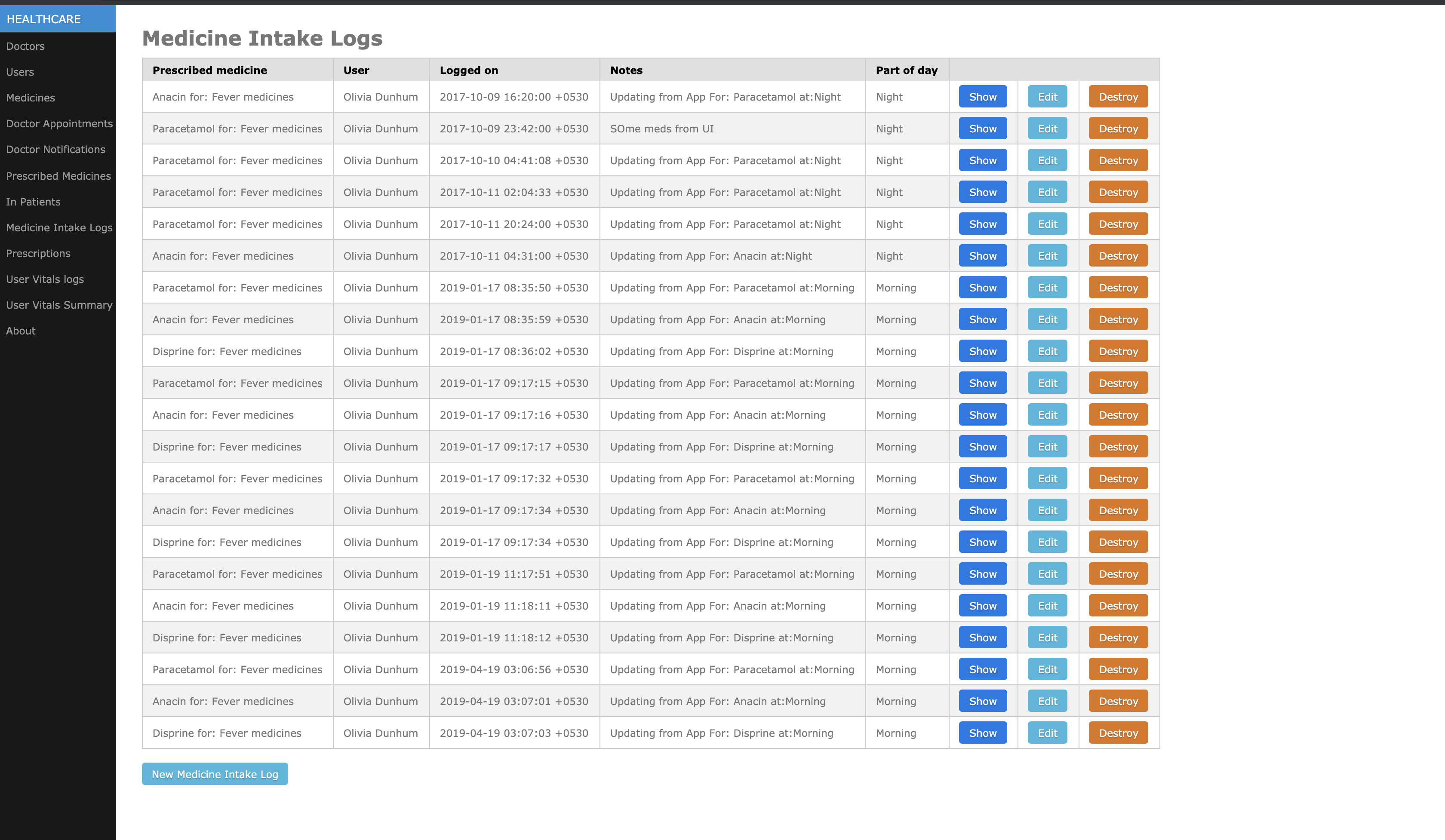Navigate to In Patients section

coord(33,202)
